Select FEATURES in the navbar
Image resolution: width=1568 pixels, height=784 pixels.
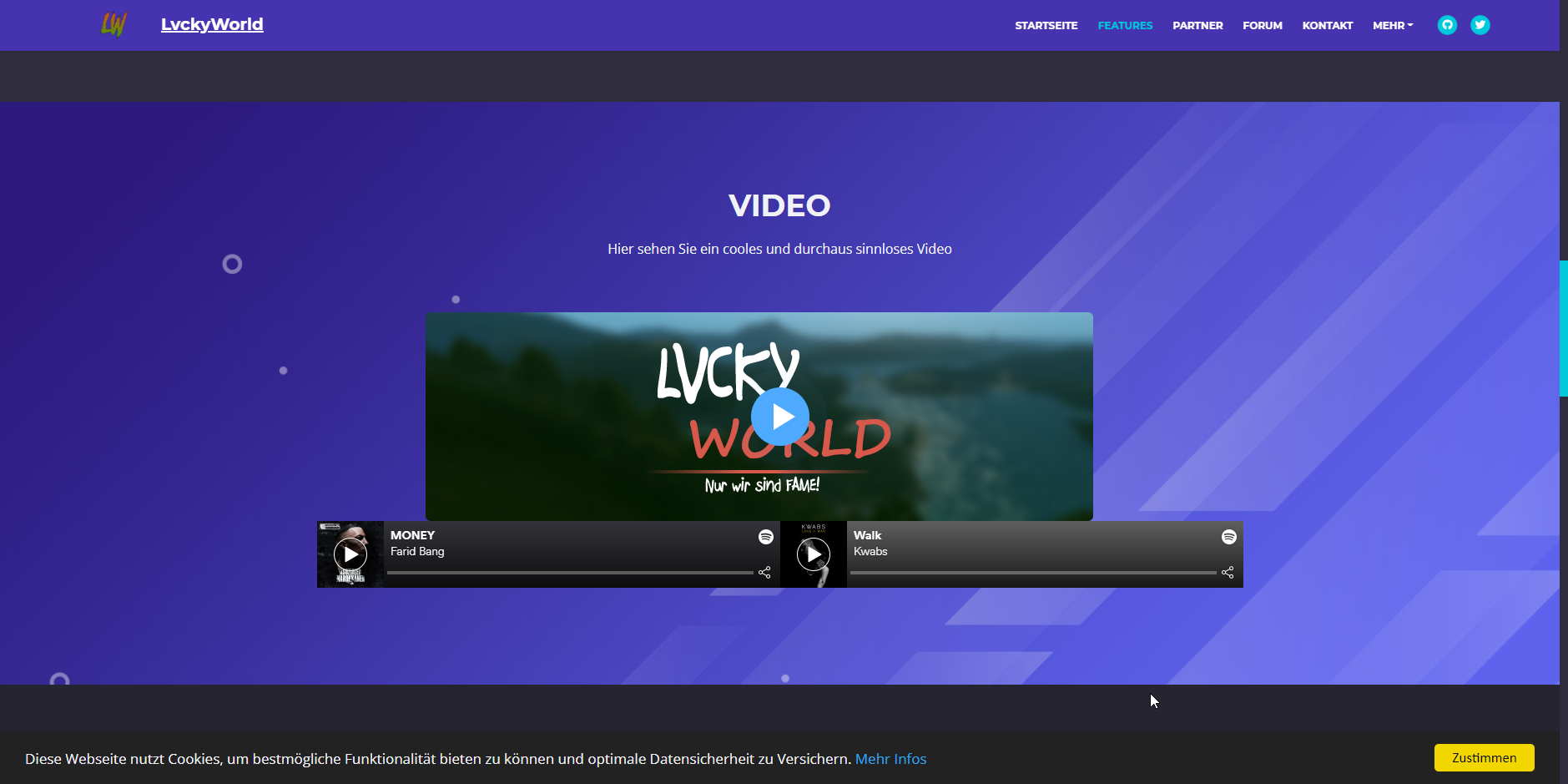pyautogui.click(x=1125, y=26)
